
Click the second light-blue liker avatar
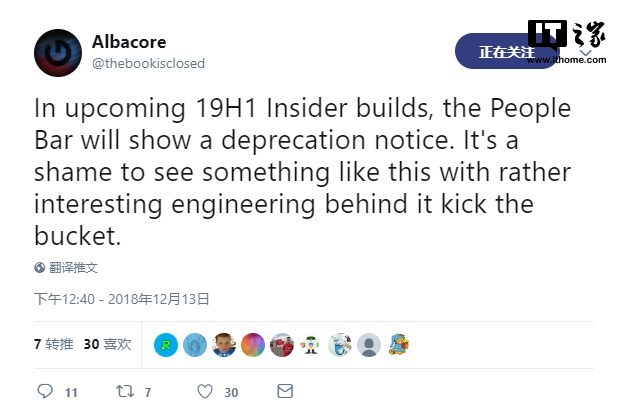[x=195, y=345]
